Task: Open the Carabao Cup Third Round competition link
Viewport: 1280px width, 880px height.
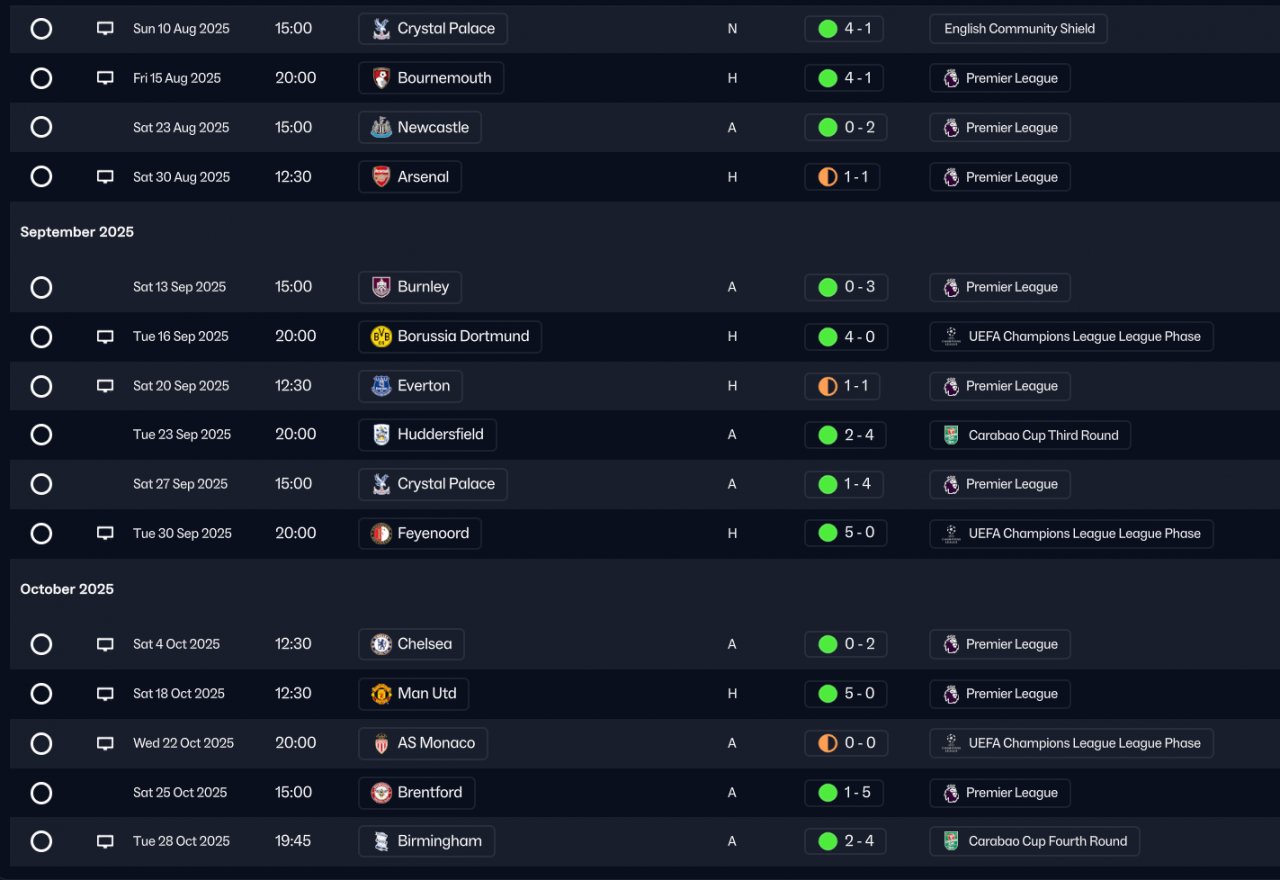Action: (1030, 435)
